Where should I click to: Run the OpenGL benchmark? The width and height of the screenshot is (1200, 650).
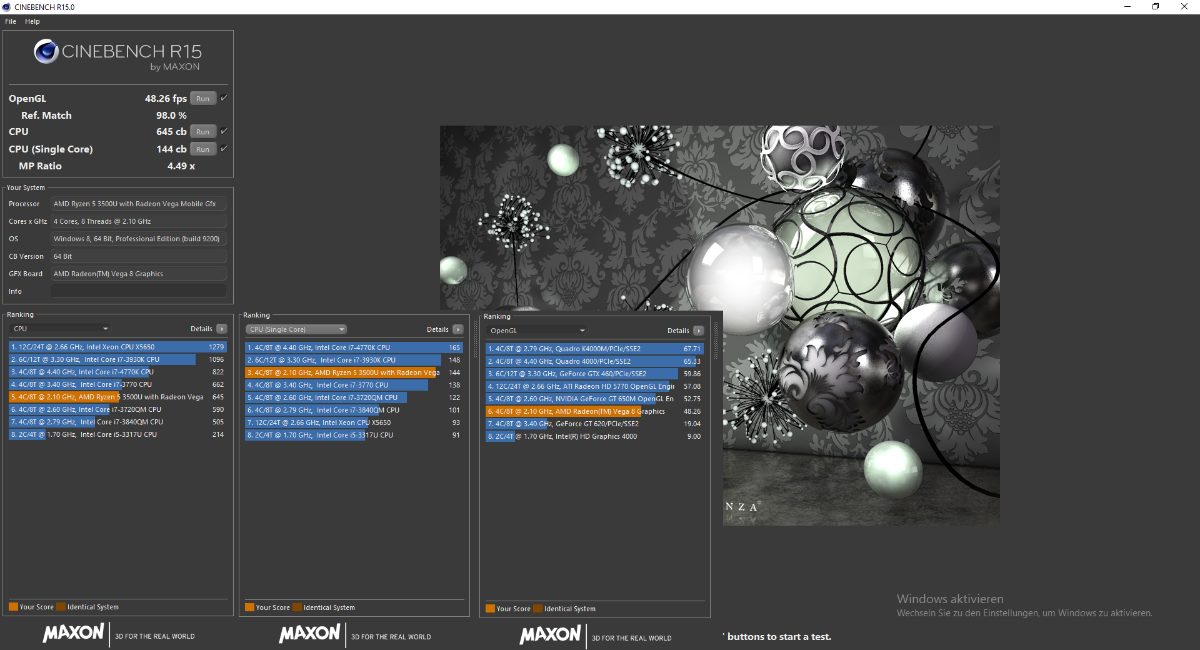tap(203, 98)
